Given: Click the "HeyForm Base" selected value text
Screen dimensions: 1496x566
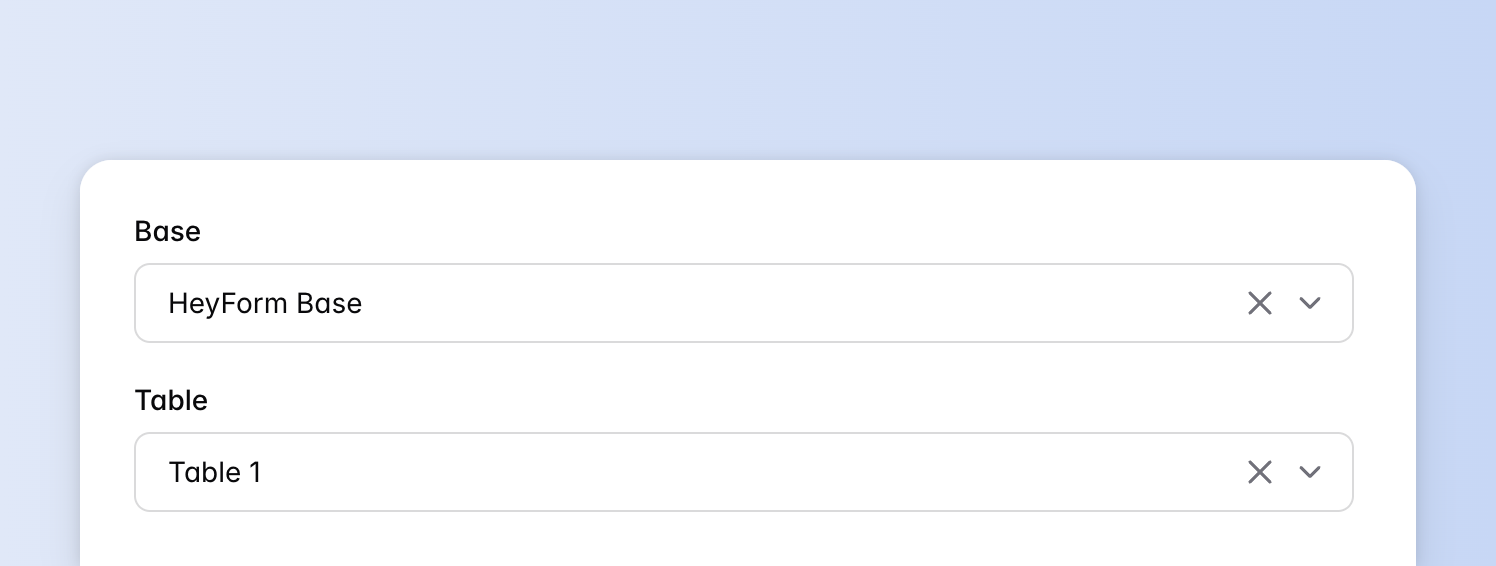Looking at the screenshot, I should coord(265,303).
